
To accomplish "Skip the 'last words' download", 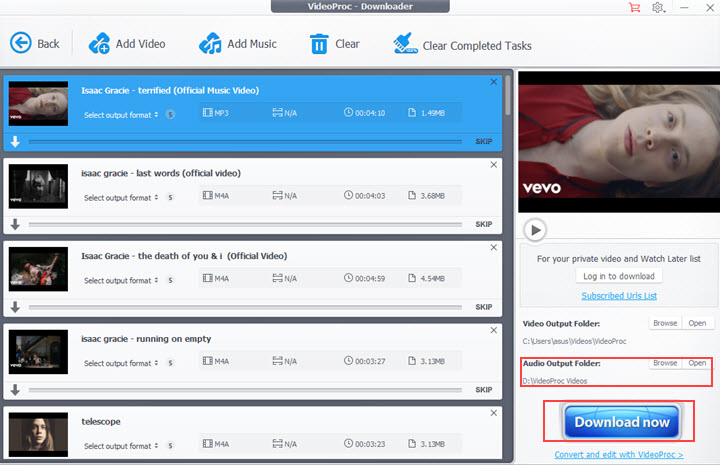I will (x=484, y=224).
